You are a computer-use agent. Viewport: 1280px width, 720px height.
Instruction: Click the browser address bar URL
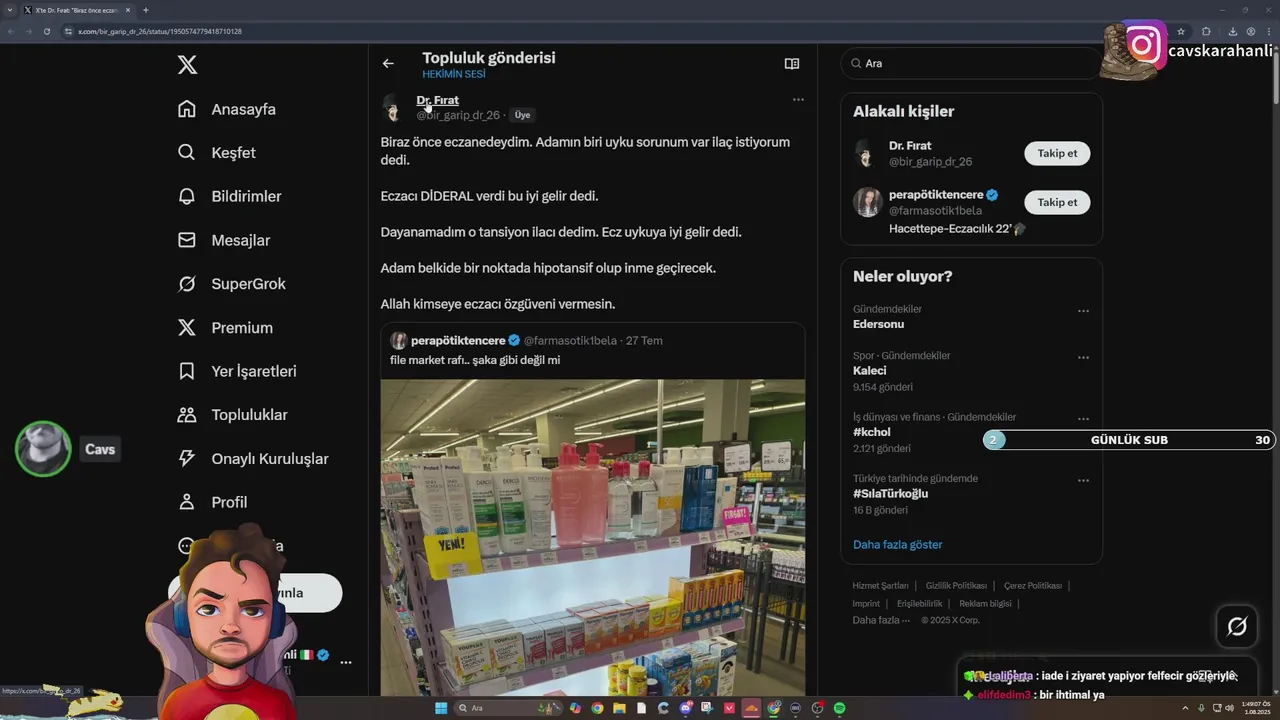160,31
